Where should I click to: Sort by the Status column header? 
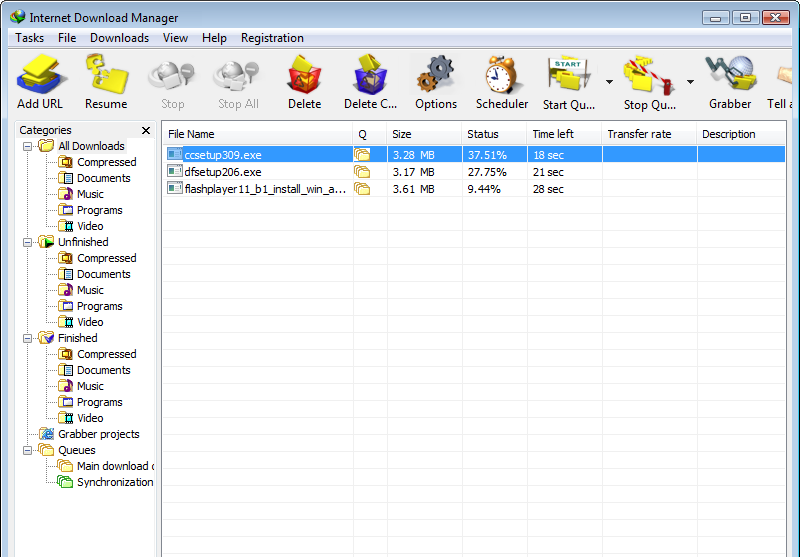483,134
